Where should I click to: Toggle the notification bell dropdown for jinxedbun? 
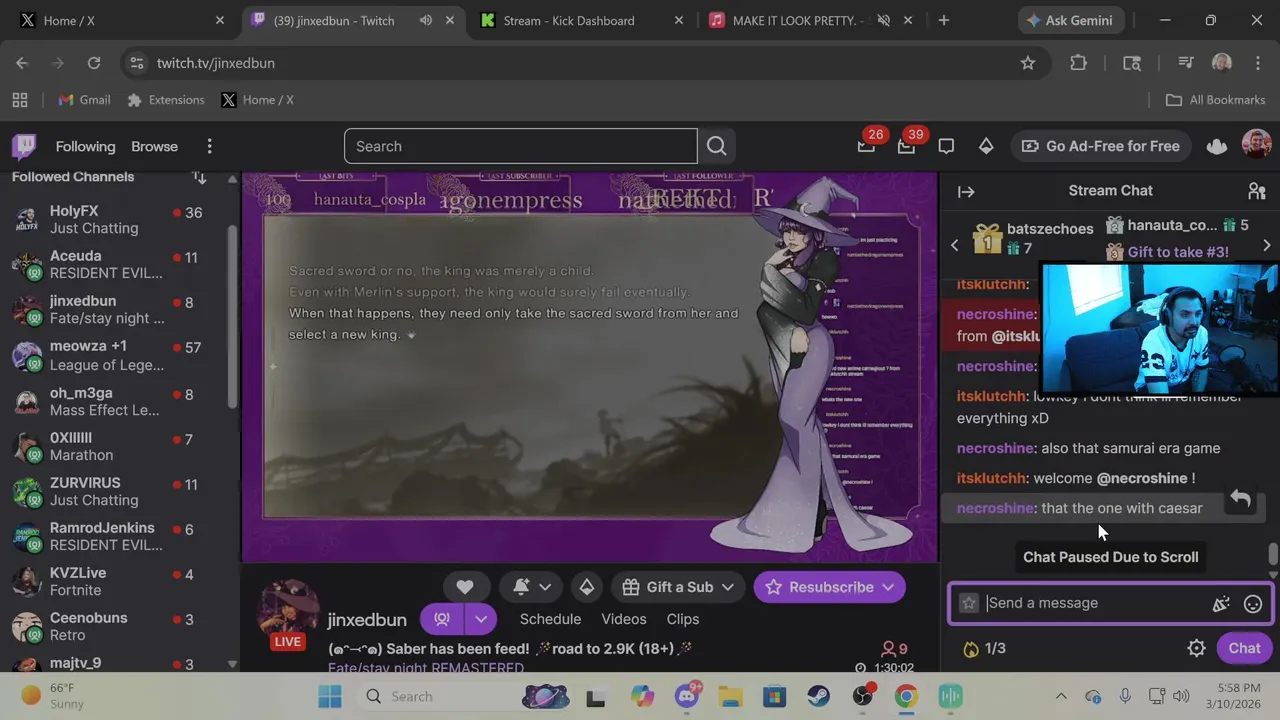[532, 587]
